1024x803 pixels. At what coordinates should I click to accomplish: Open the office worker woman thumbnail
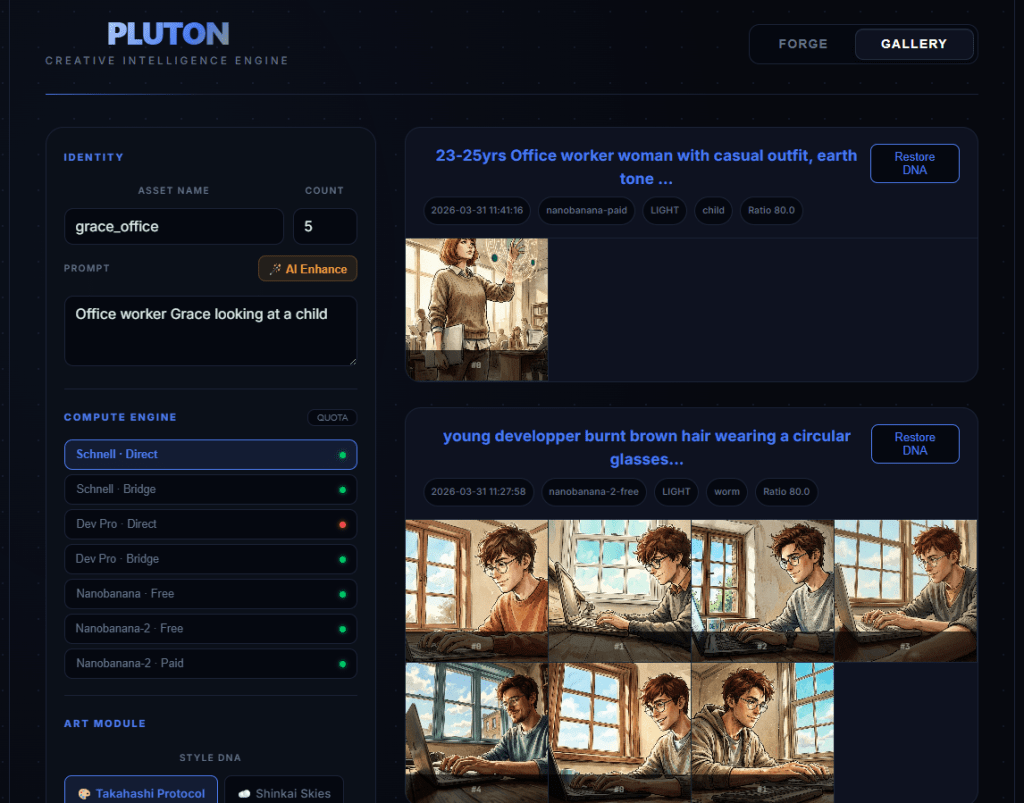click(x=476, y=309)
